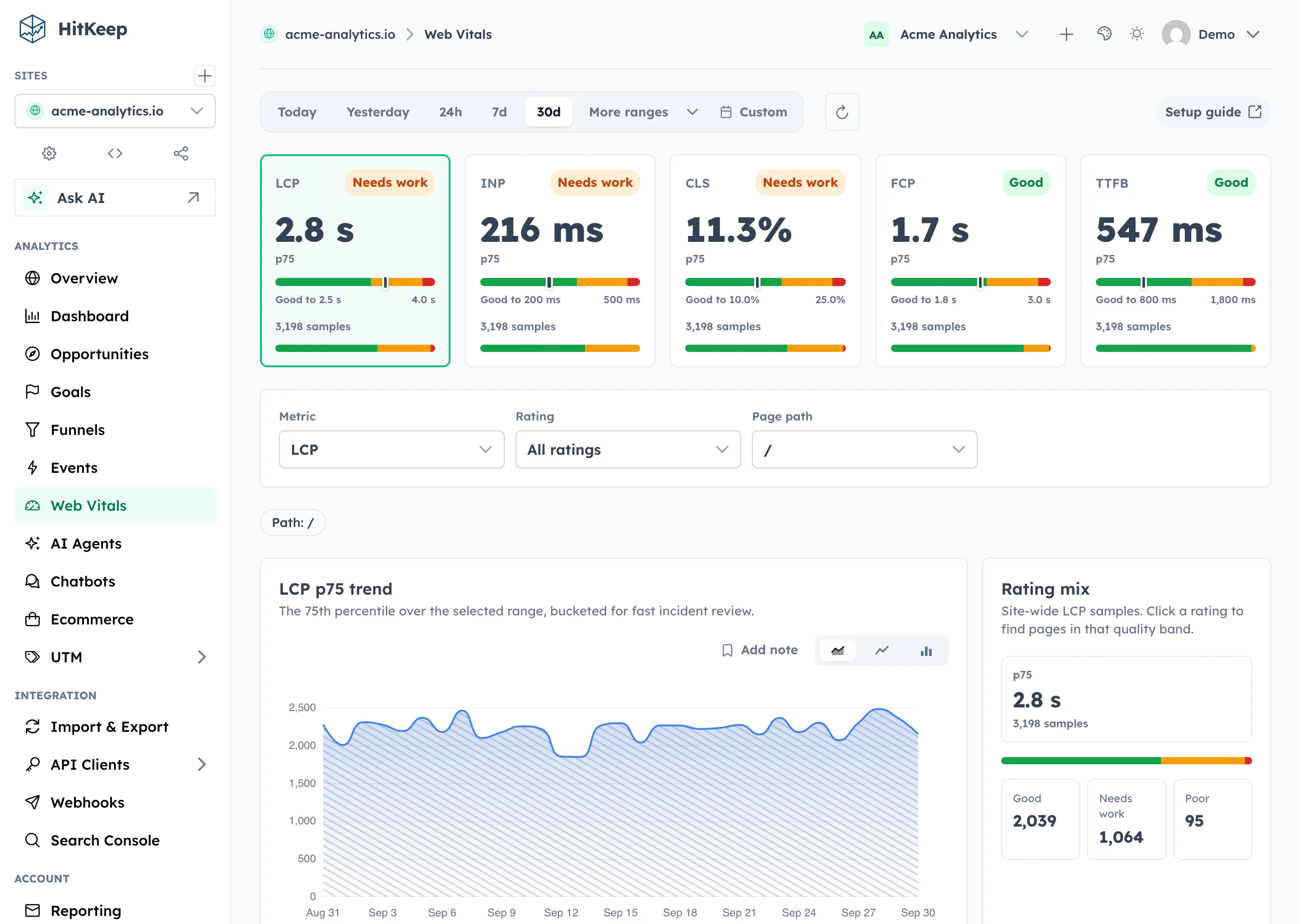1300x924 pixels.
Task: Click the HitKeep logo
Action: point(73,29)
